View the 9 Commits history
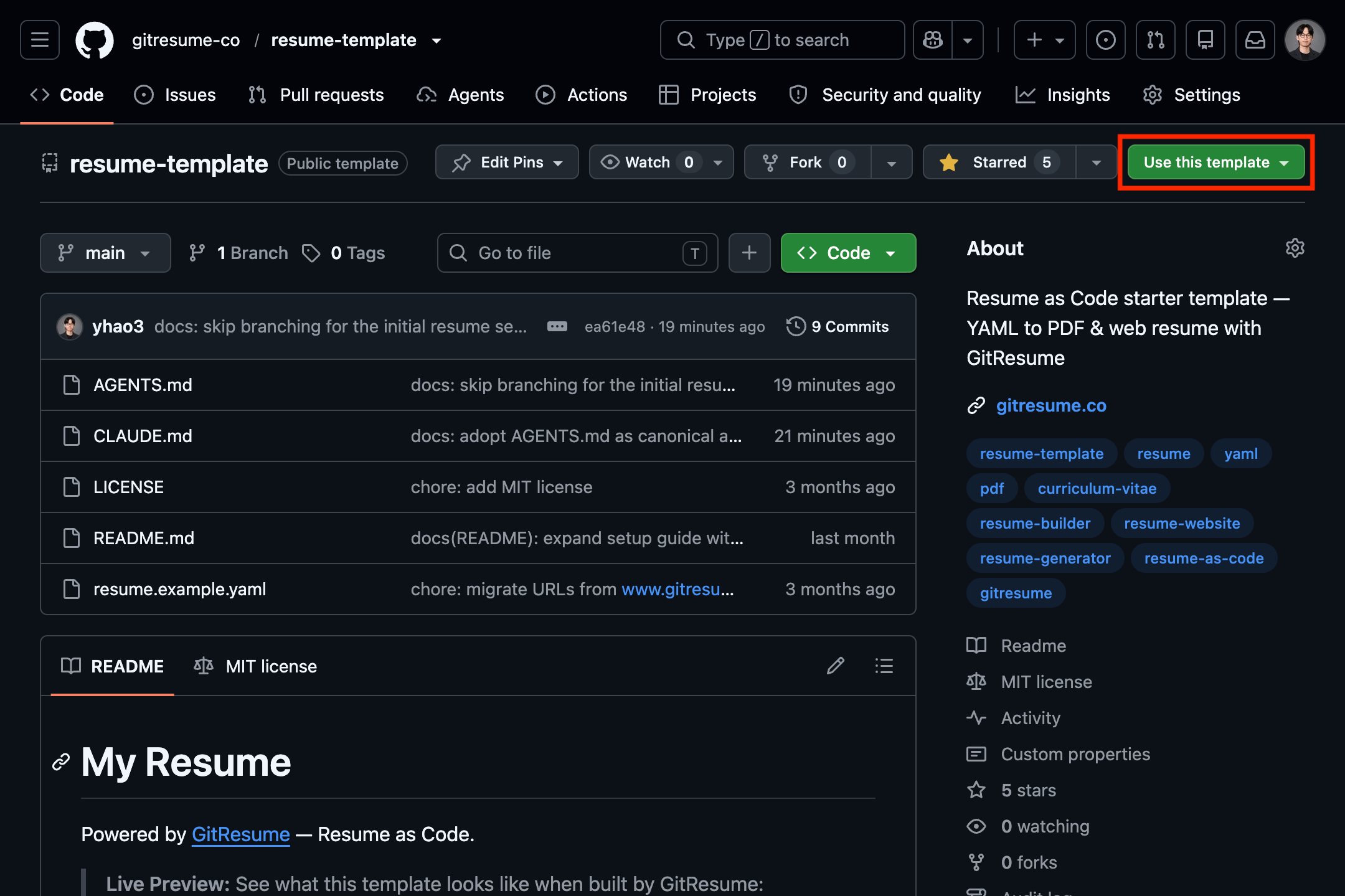1345x896 pixels. pos(838,326)
